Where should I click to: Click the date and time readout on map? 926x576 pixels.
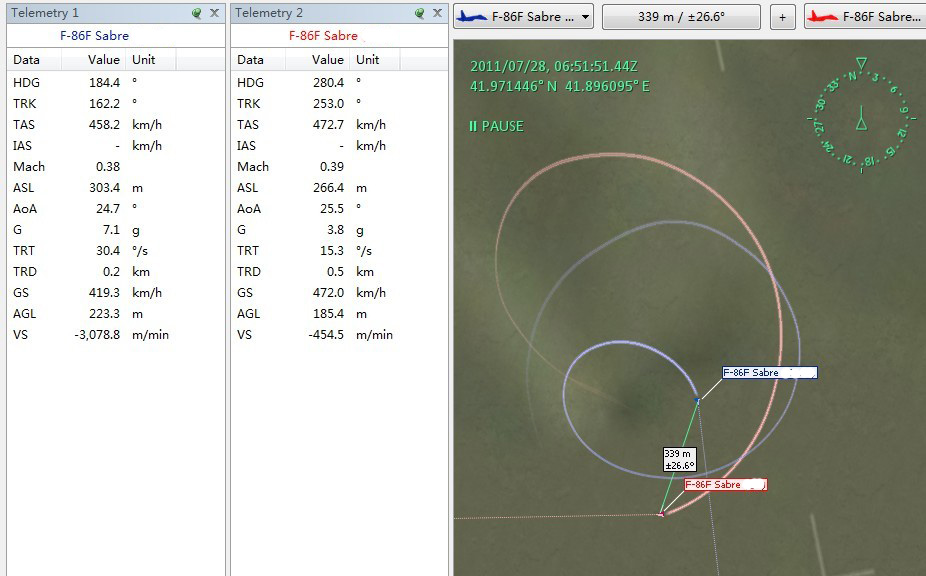coord(554,66)
